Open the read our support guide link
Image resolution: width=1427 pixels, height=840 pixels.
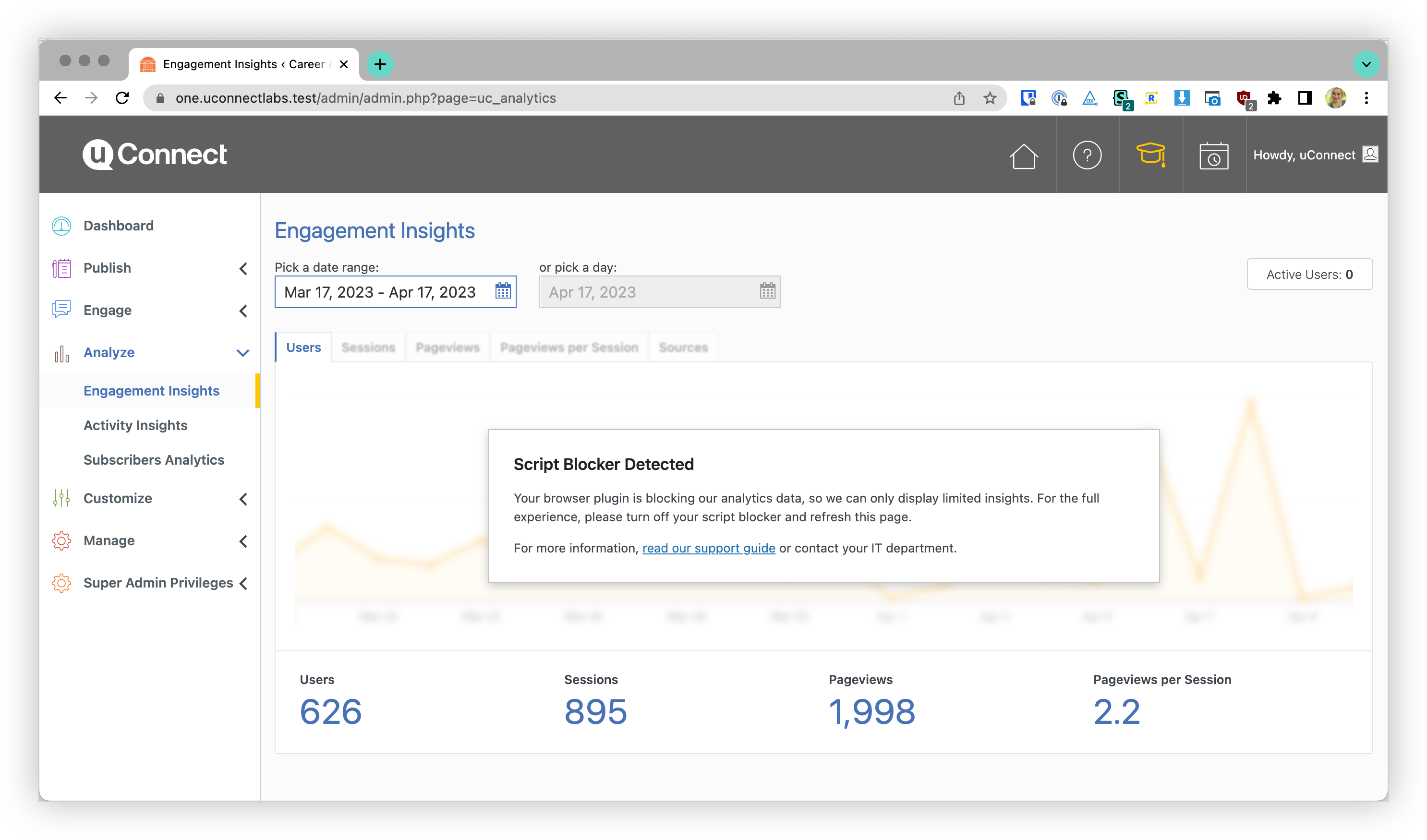tap(708, 548)
